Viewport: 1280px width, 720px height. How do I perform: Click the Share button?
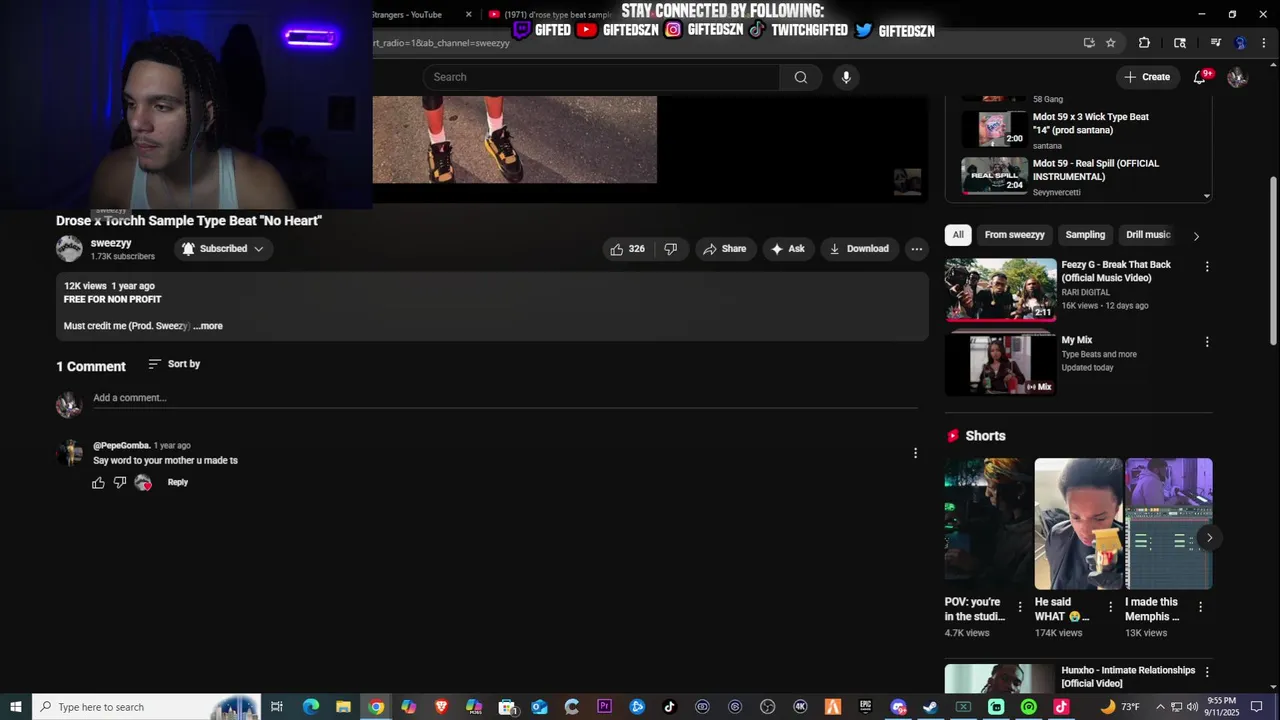725,249
